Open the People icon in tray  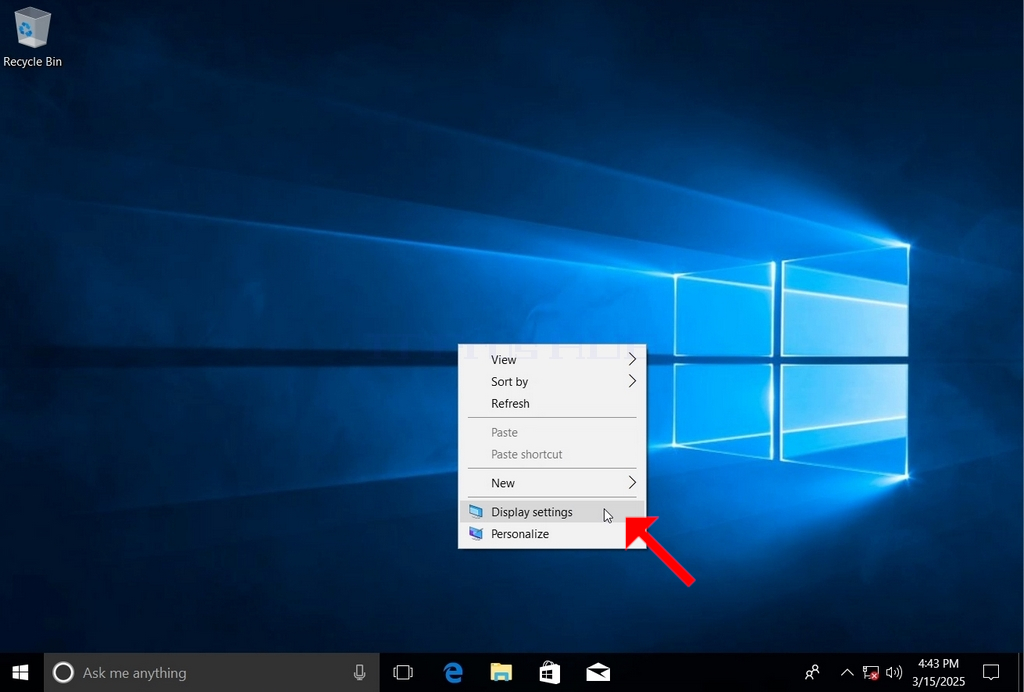[x=812, y=672]
